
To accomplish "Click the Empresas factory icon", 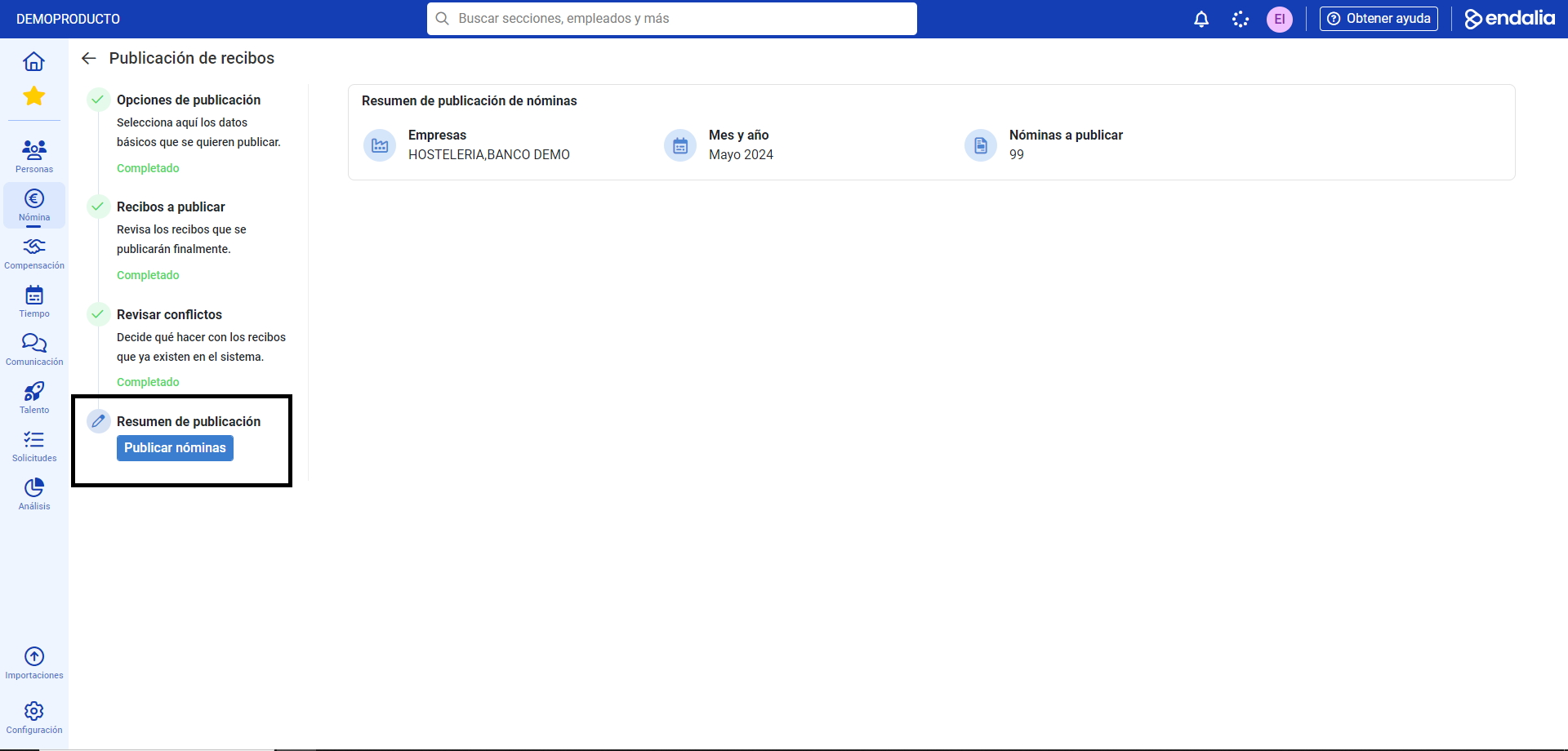I will click(x=380, y=145).
